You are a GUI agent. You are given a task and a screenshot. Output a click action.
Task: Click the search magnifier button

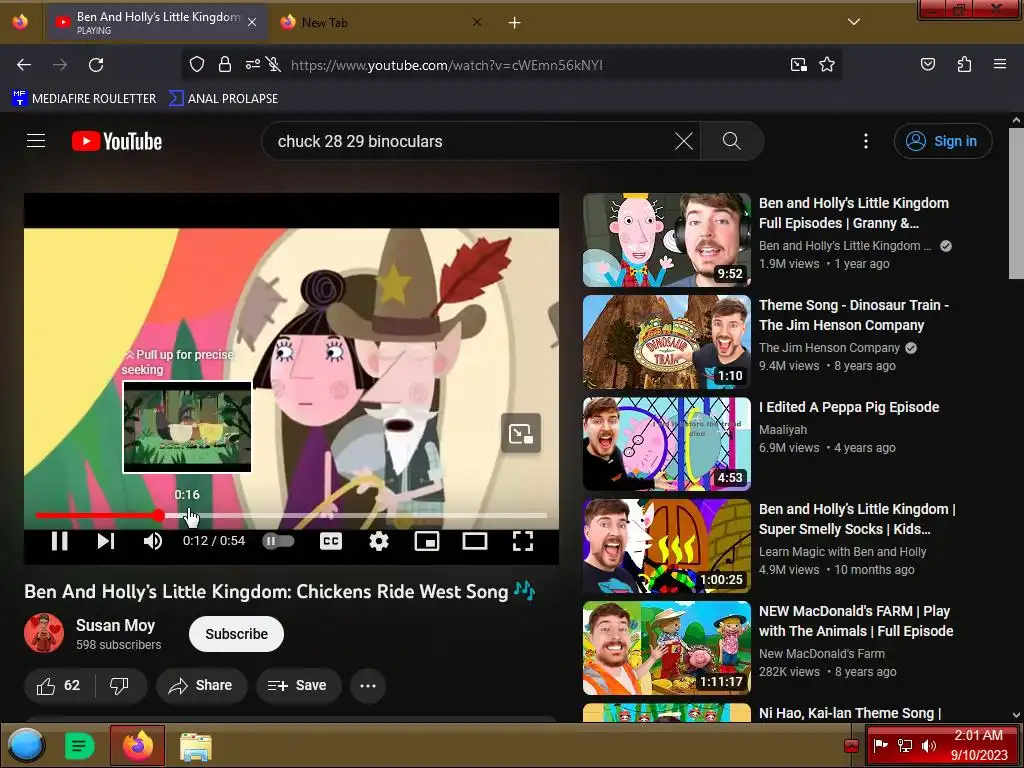pos(731,141)
